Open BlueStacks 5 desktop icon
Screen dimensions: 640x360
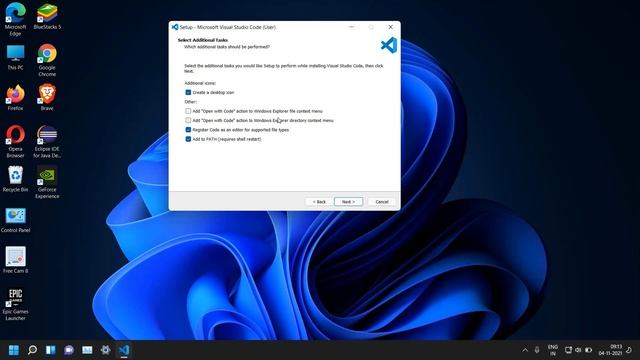coord(47,16)
